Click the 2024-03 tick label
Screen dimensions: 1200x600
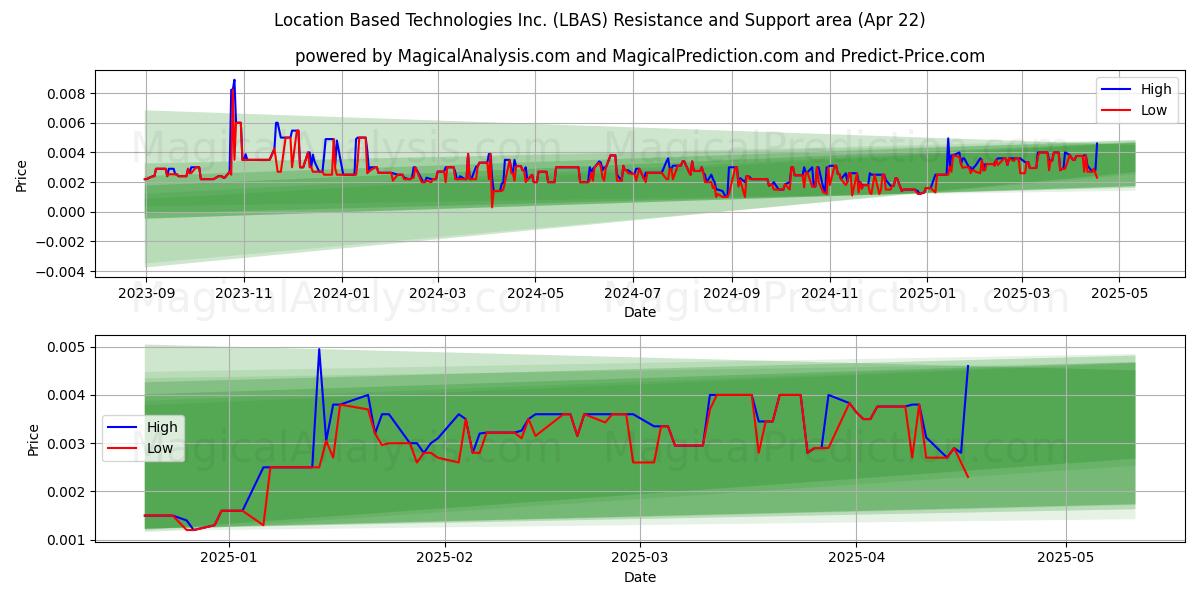(437, 293)
